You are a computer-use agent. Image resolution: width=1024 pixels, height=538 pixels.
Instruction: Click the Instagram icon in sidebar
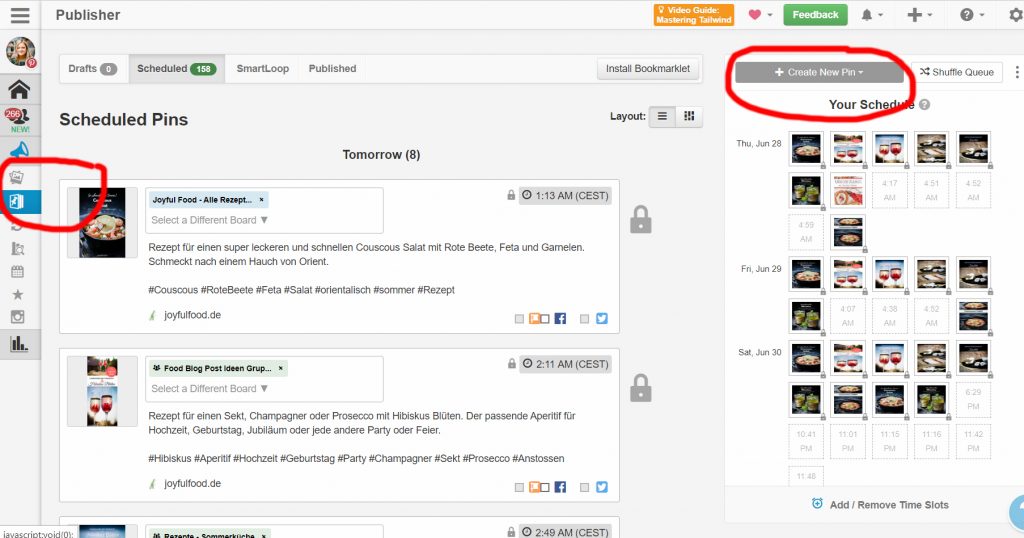[x=18, y=318]
